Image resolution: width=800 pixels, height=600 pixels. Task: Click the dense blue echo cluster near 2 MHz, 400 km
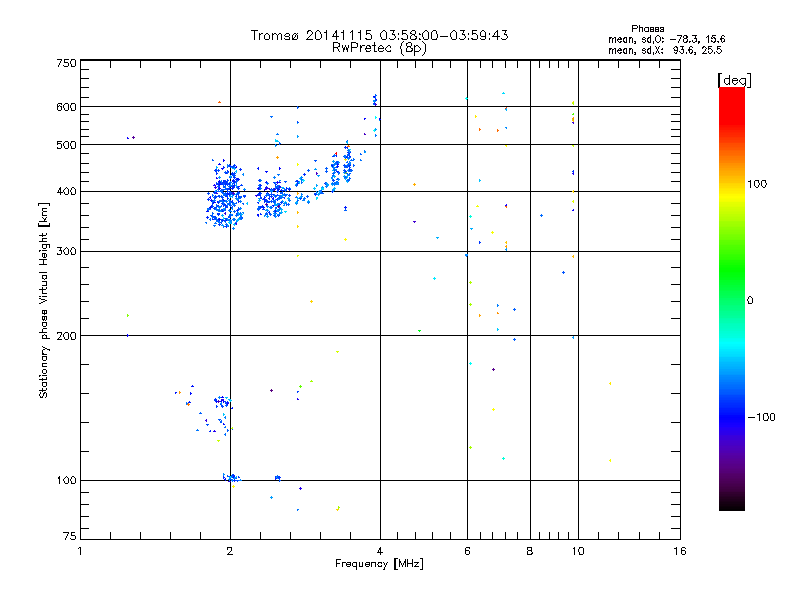point(226,194)
